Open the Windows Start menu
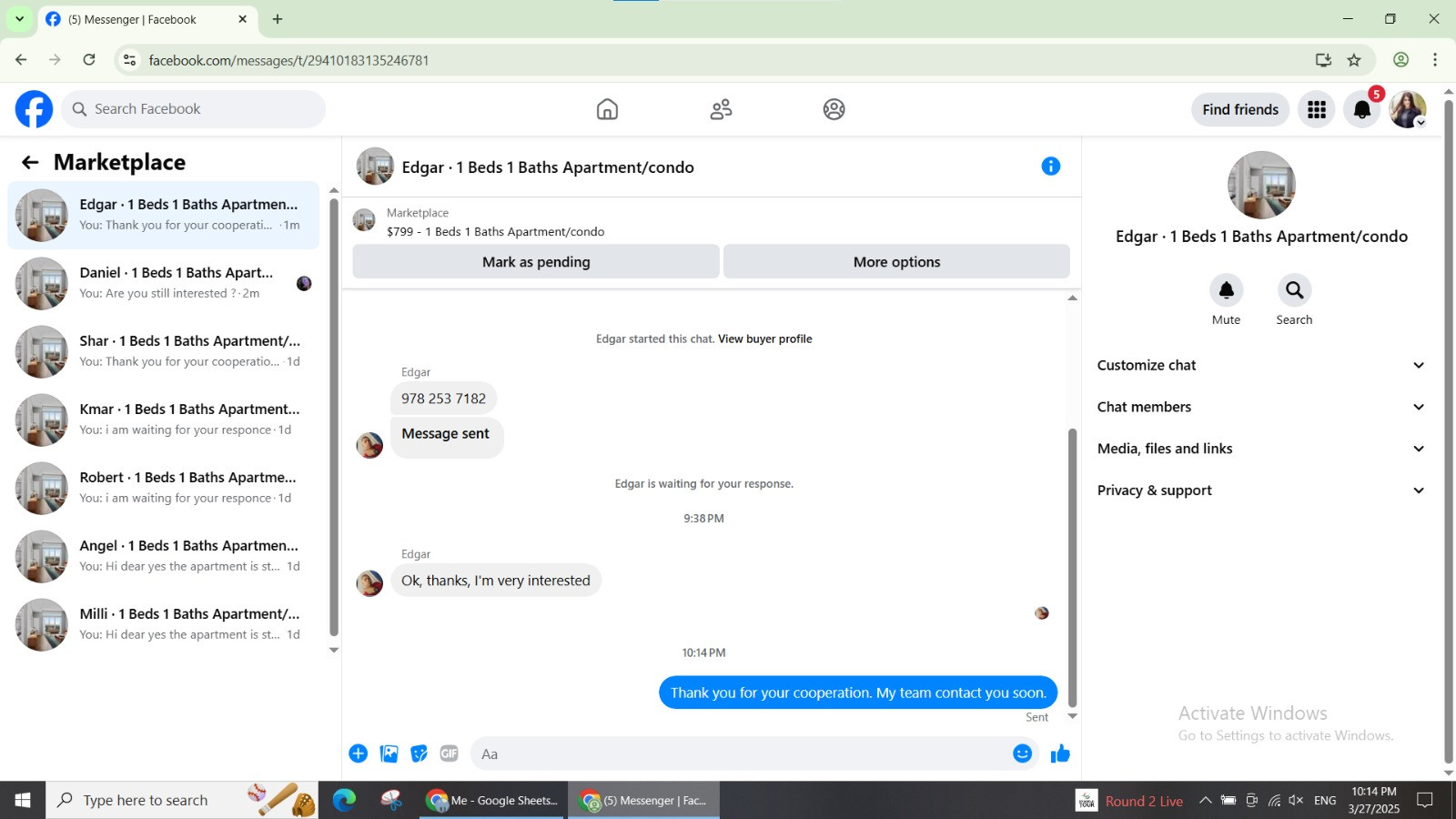This screenshot has width=1456, height=819. click(23, 800)
